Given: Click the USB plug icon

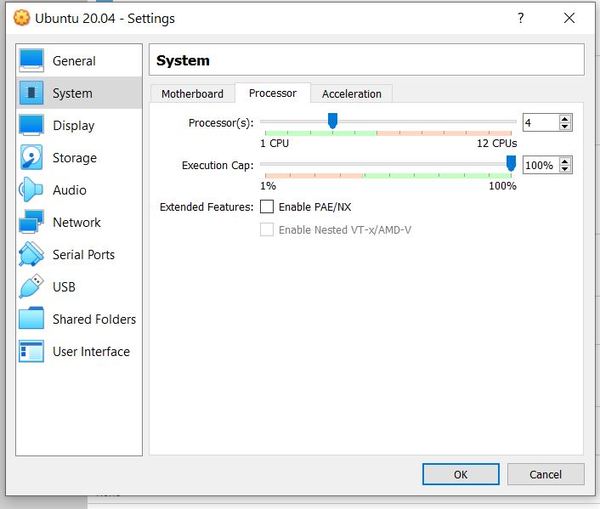Looking at the screenshot, I should (x=31, y=286).
